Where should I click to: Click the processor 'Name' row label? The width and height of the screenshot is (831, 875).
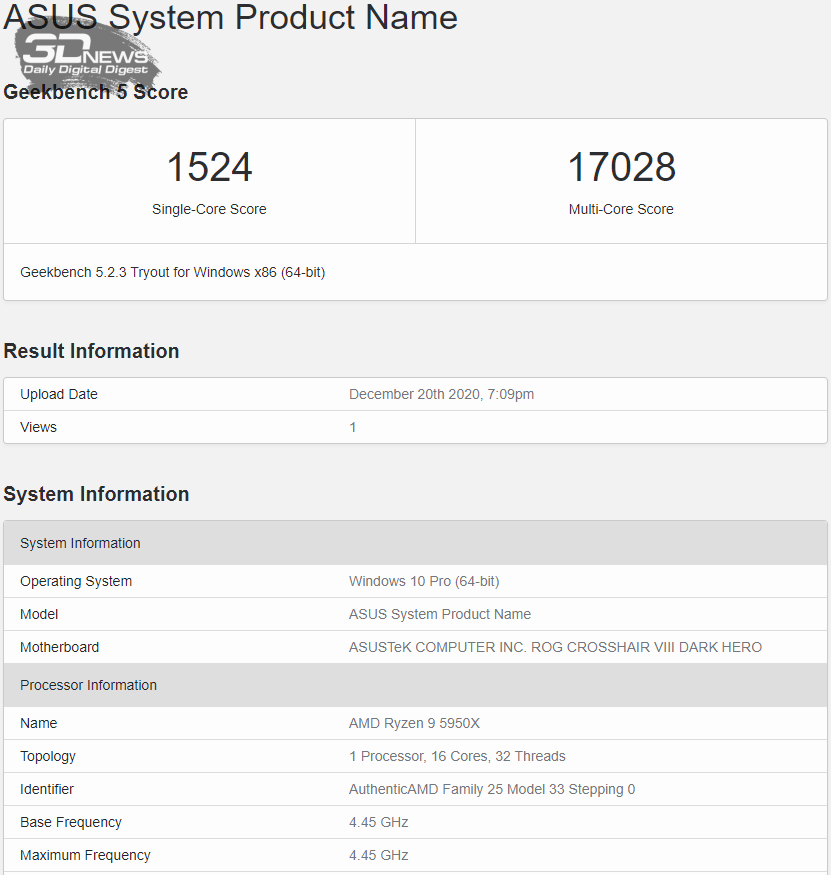[x=39, y=723]
